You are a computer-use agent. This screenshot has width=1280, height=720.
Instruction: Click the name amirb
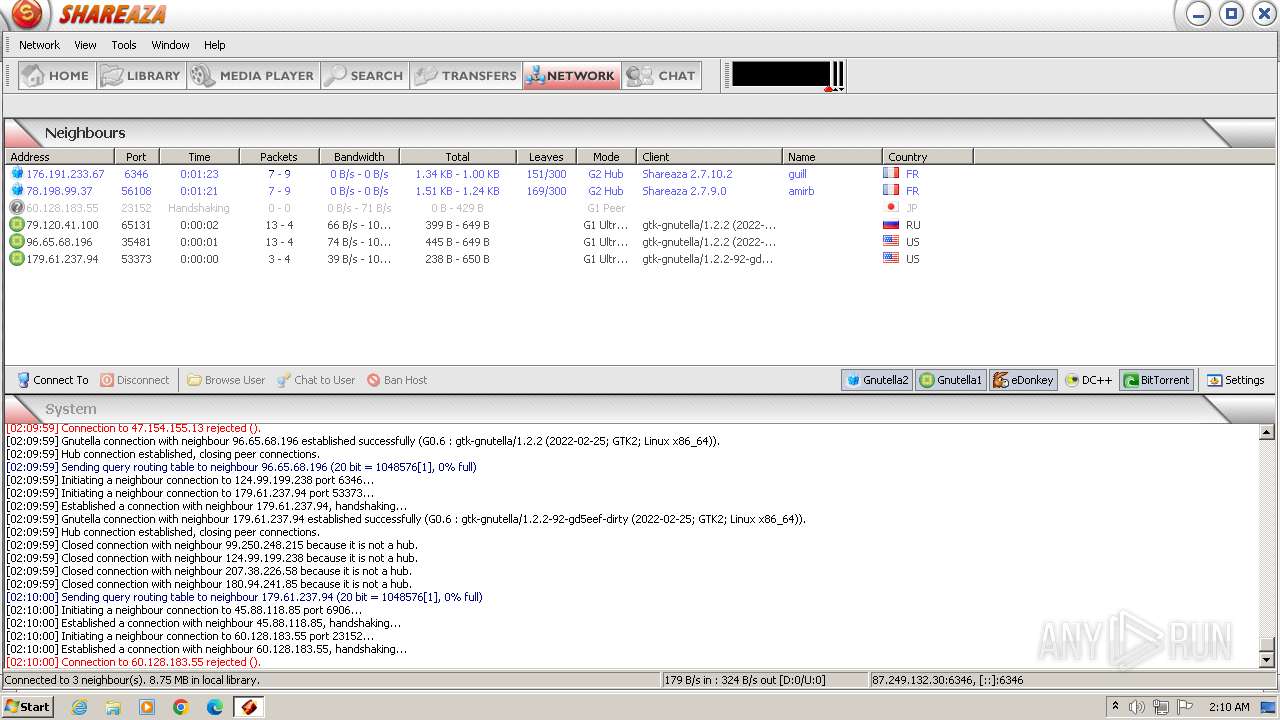pyautogui.click(x=801, y=191)
